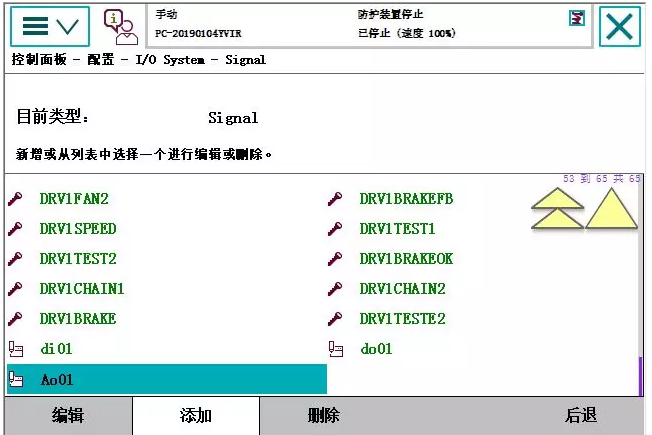
Task: Move list up with single triangle arrow
Action: tap(611, 208)
